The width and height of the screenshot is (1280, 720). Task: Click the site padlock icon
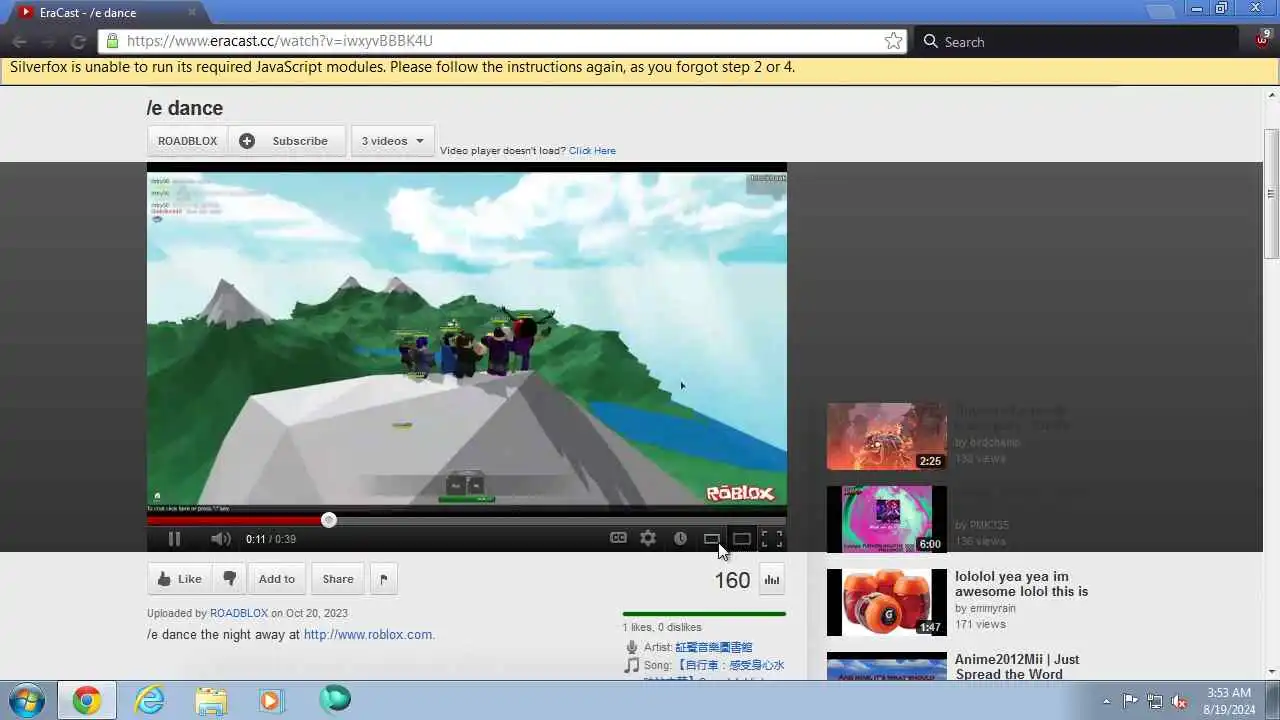coord(112,41)
